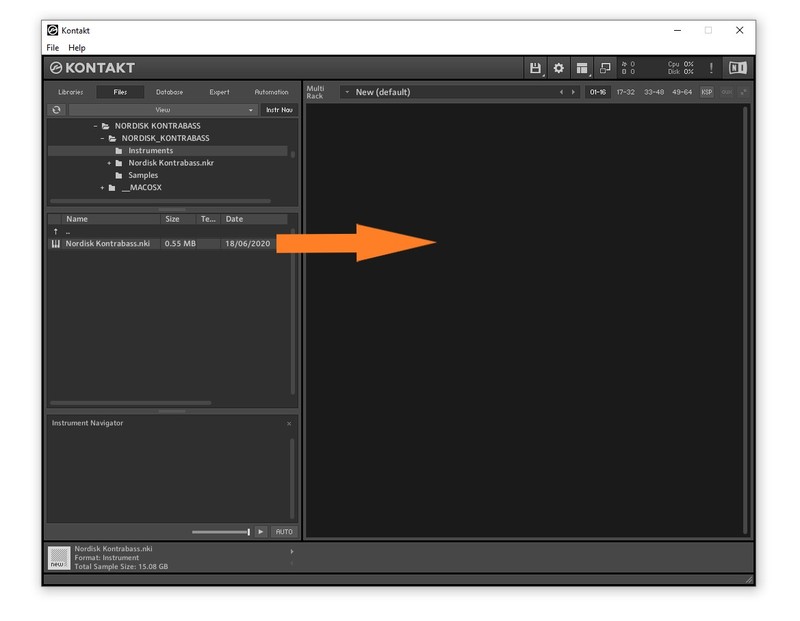
Task: Click the exclamation panic restart button
Action: click(711, 68)
